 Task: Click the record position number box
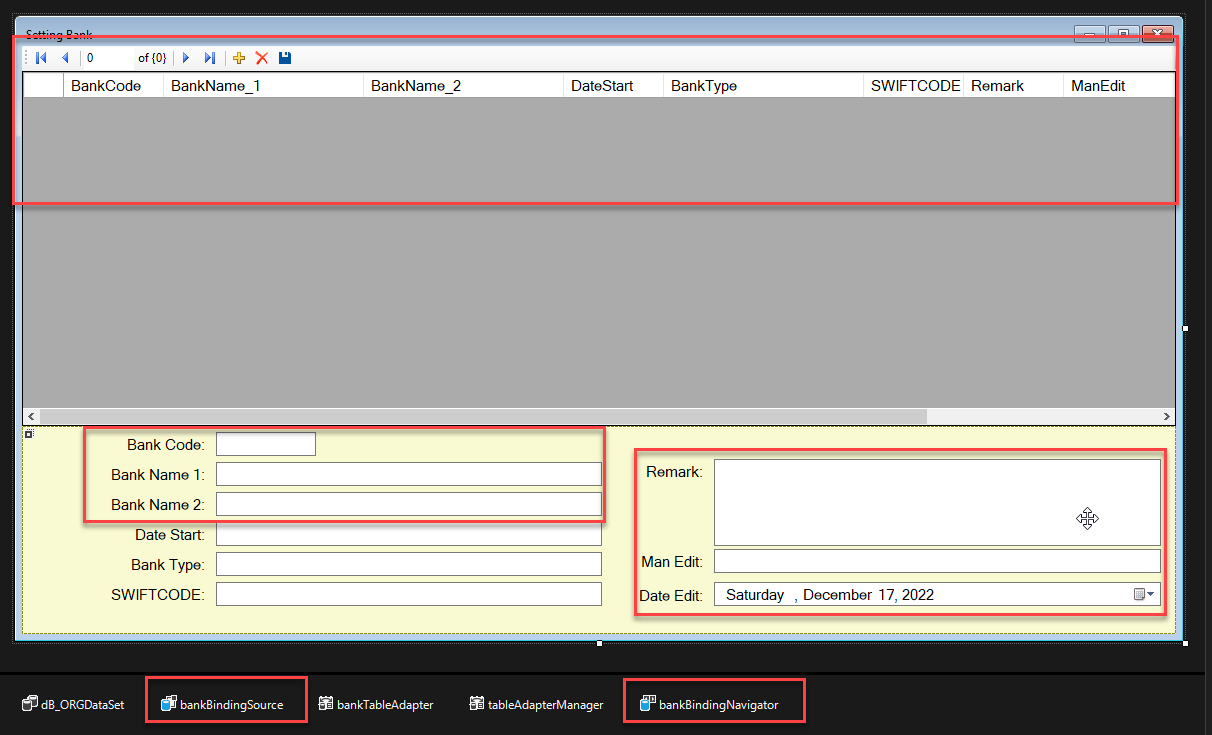coord(106,58)
